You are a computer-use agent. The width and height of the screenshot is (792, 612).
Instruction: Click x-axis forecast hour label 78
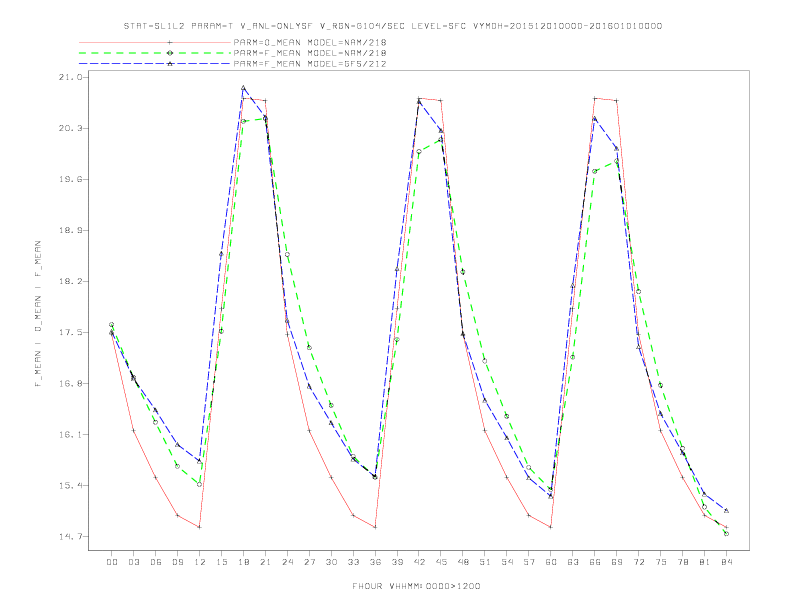pos(682,562)
